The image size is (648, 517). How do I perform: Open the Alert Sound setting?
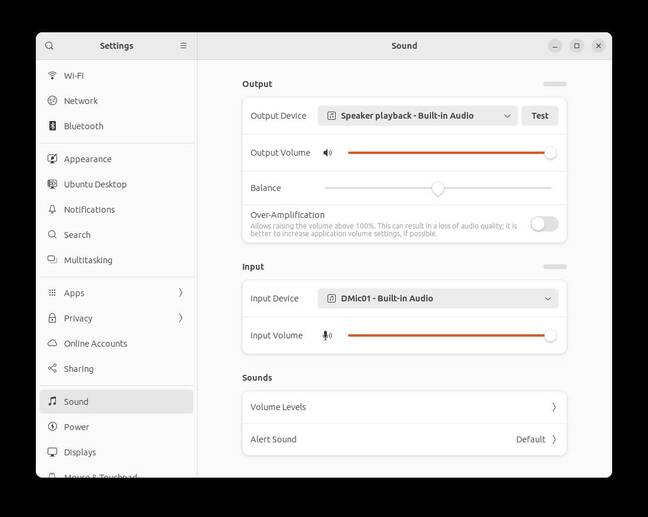pos(403,439)
